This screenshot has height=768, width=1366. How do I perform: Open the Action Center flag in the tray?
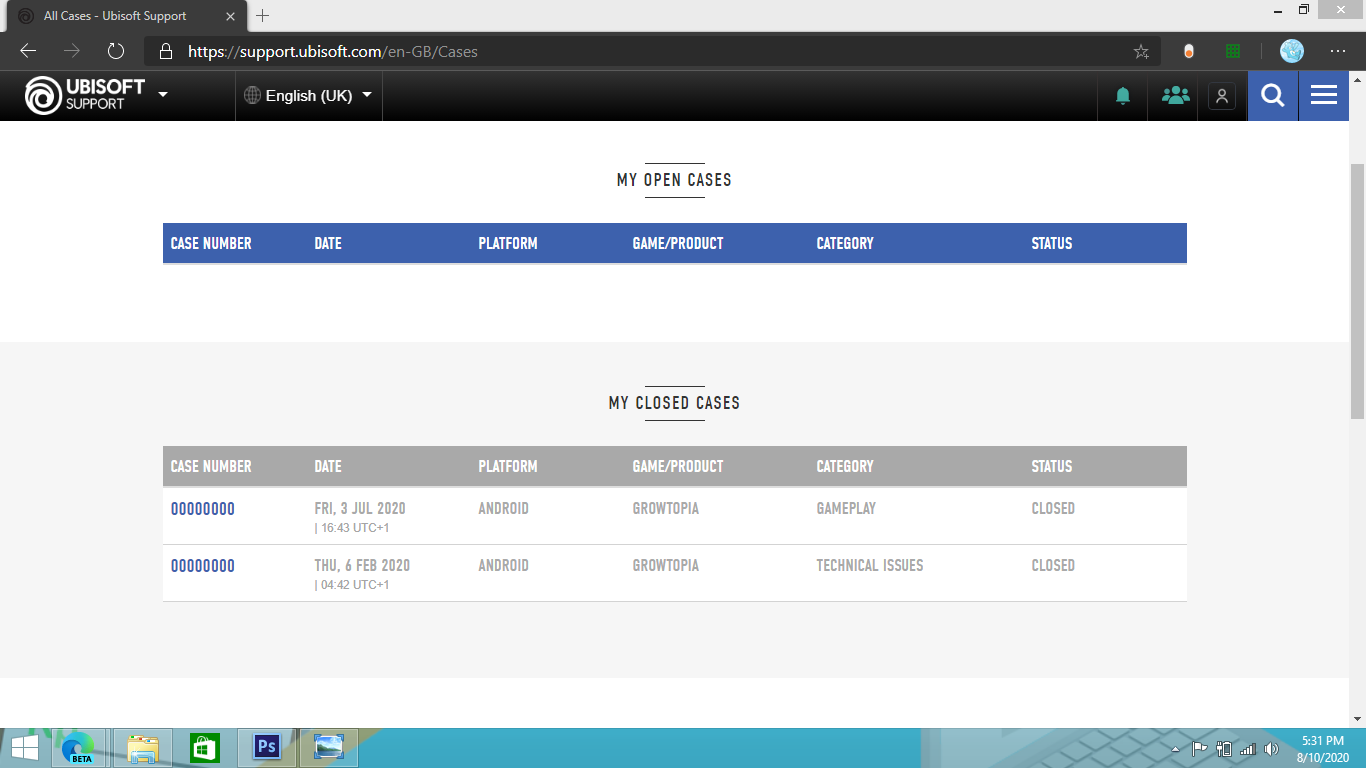(1200, 749)
